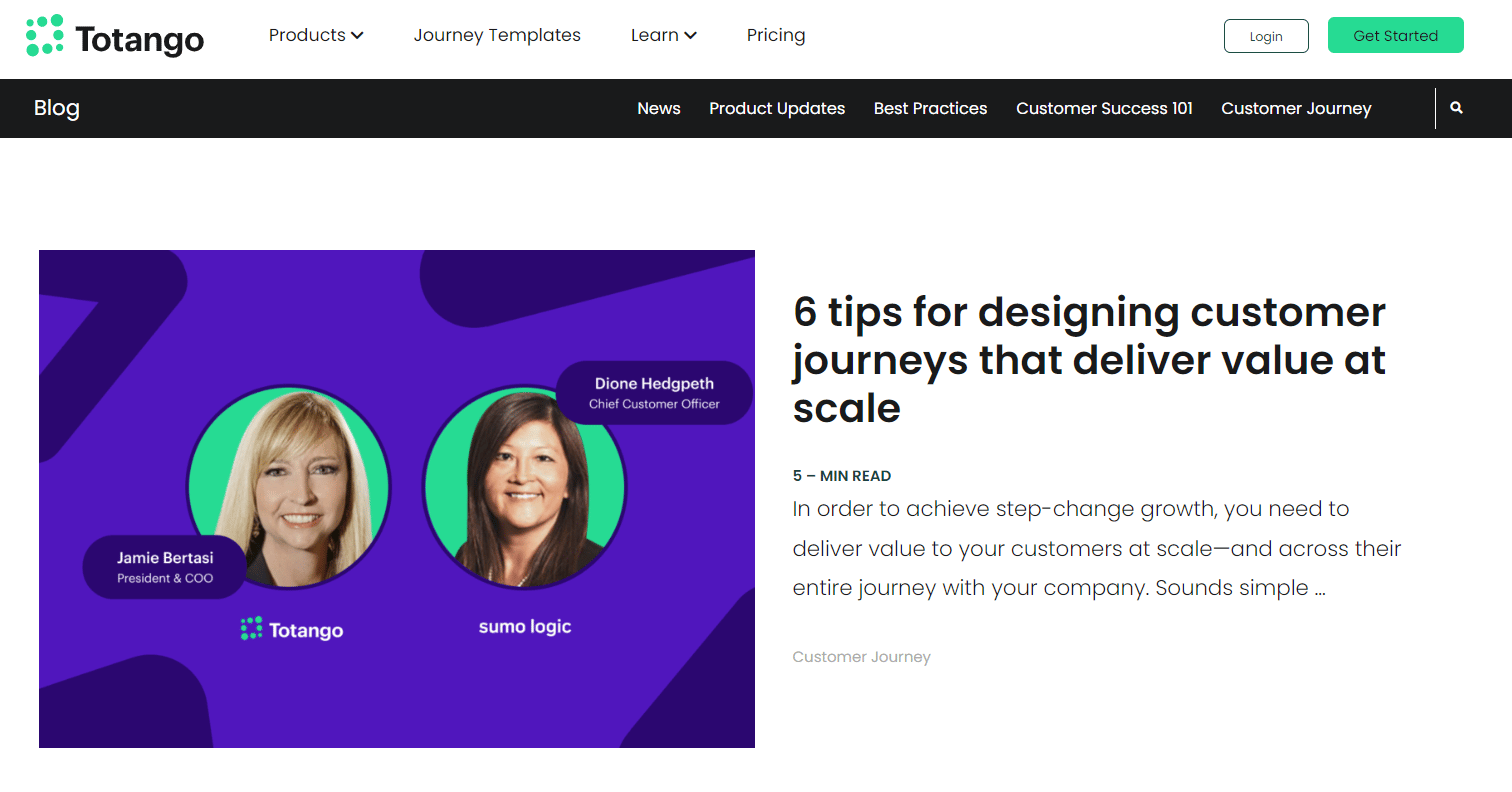1512x792 pixels.
Task: Select the Totango logo inside the article image
Action: click(291, 628)
